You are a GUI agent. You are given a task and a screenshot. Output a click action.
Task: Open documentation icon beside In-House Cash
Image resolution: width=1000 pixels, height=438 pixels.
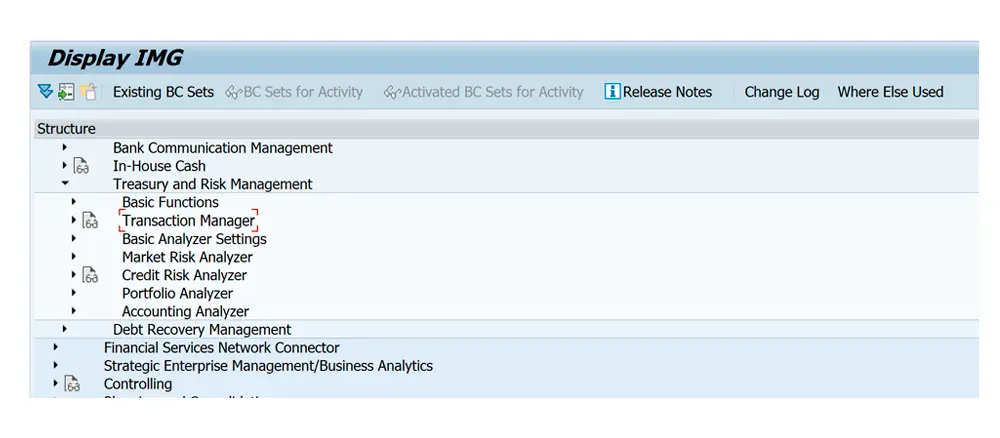pyautogui.click(x=81, y=167)
